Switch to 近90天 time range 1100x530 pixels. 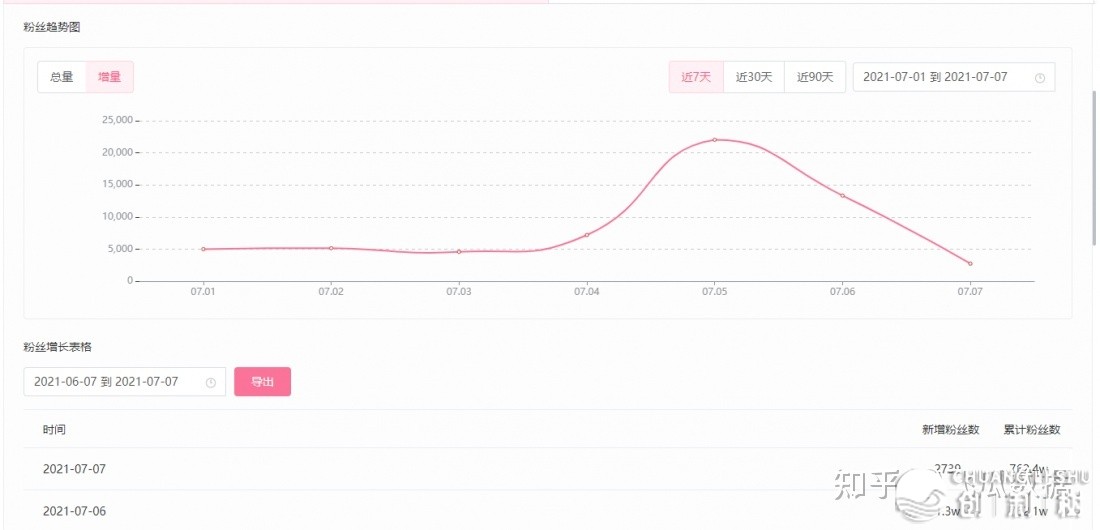(815, 77)
